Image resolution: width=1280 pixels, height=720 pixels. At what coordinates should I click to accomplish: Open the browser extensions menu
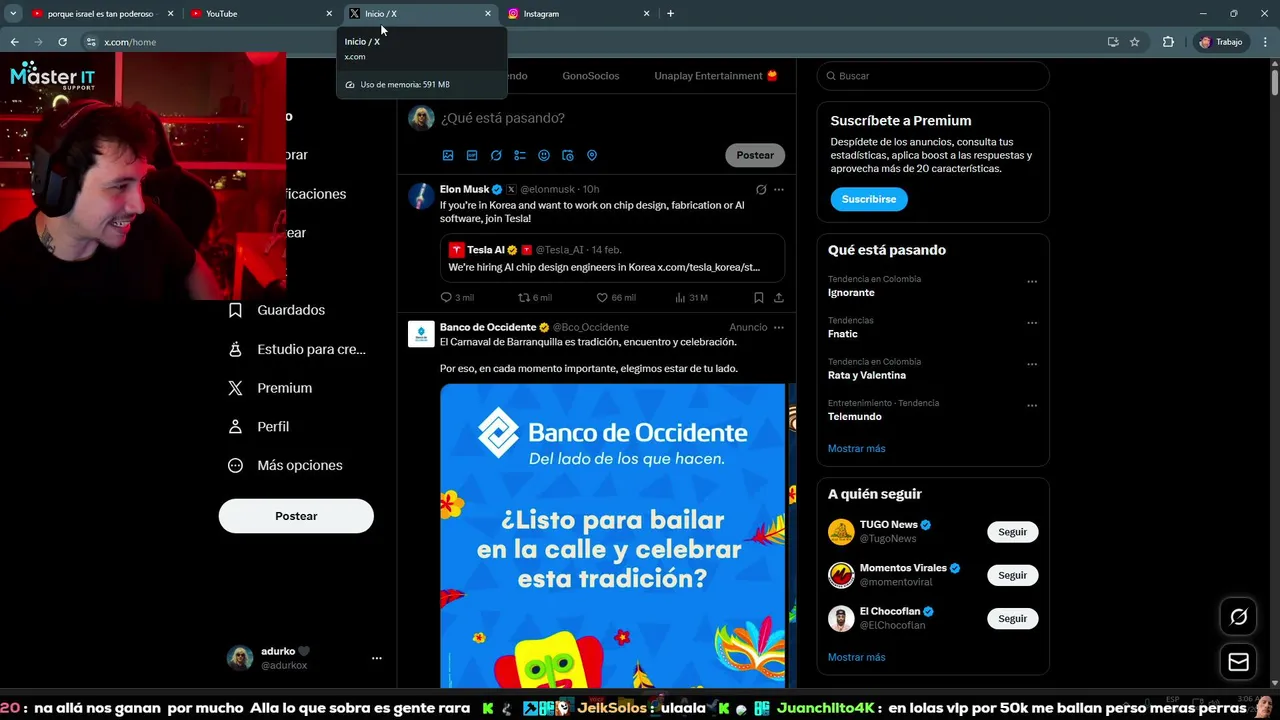click(x=1168, y=42)
